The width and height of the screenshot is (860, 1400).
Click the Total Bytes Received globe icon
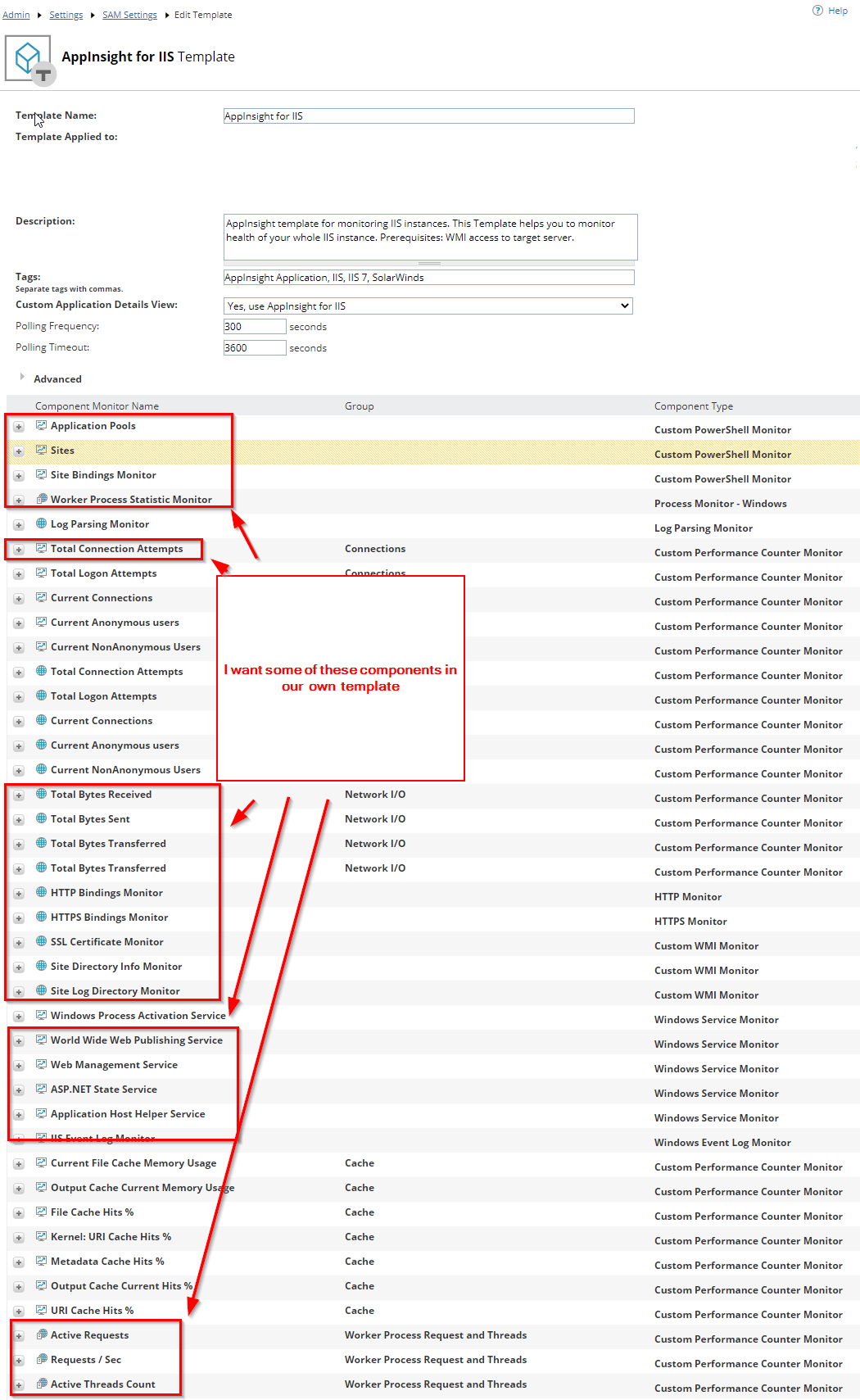pos(41,794)
